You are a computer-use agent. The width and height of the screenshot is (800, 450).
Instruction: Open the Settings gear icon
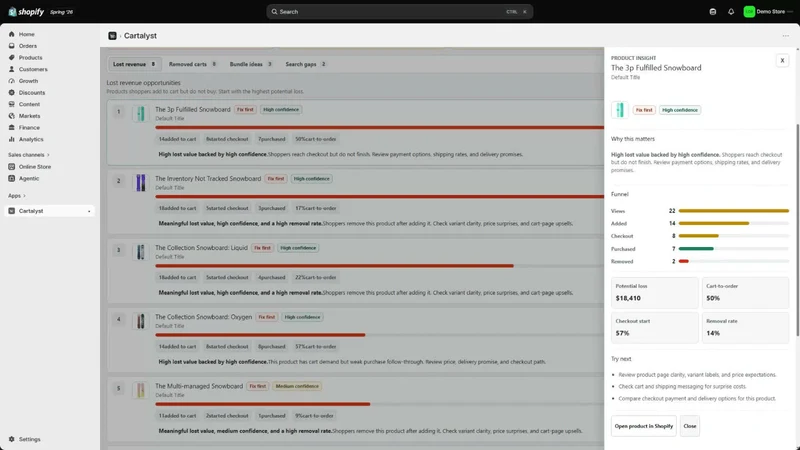[x=11, y=439]
